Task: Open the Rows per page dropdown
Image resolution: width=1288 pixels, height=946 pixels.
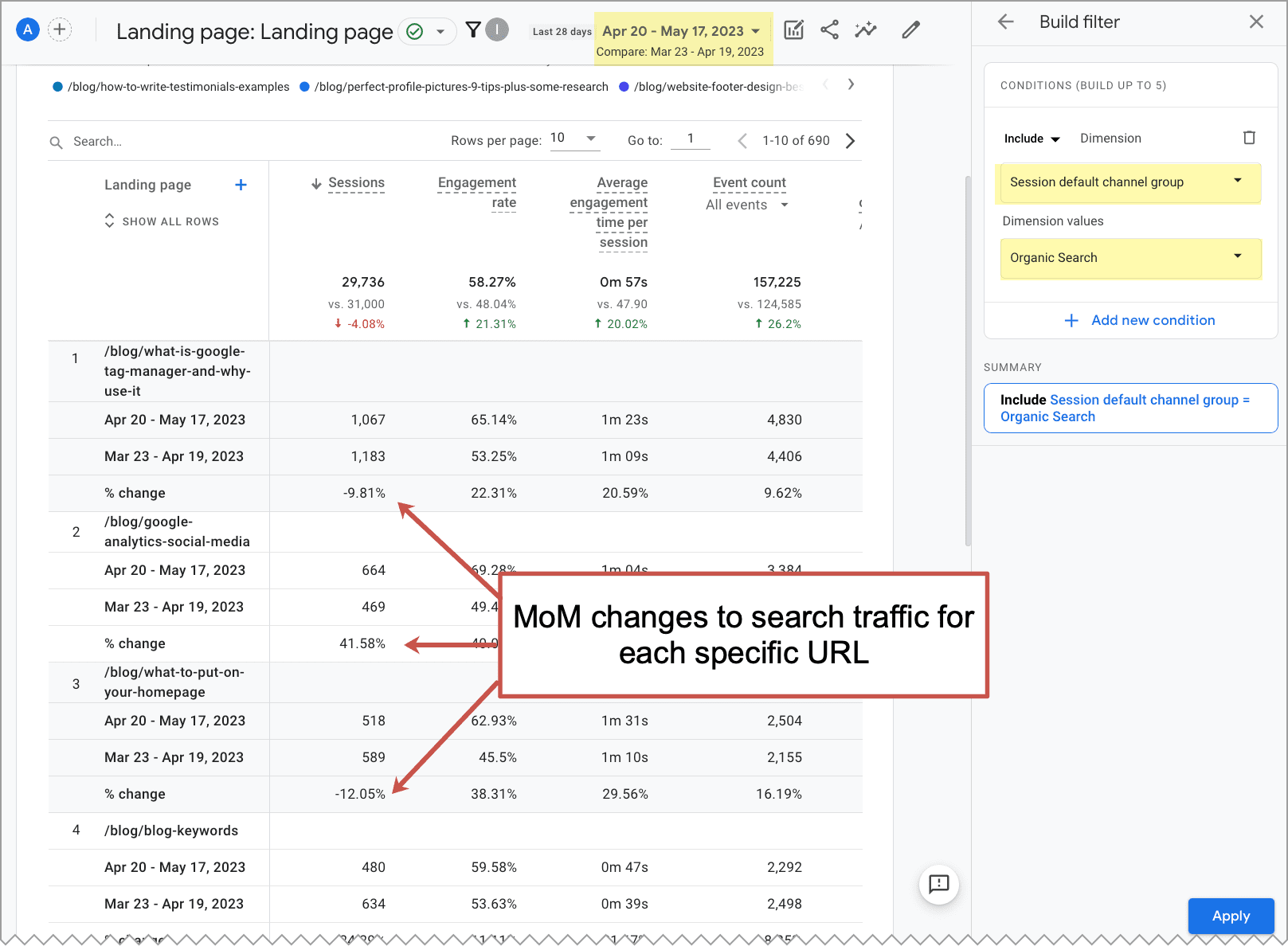Action: click(574, 138)
